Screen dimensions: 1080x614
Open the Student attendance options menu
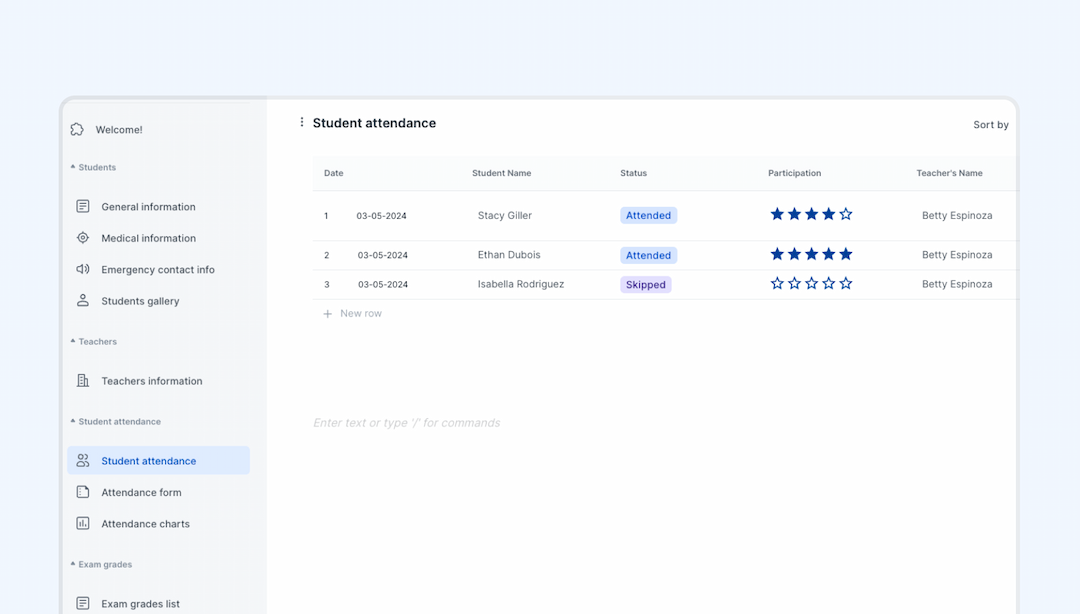click(302, 121)
